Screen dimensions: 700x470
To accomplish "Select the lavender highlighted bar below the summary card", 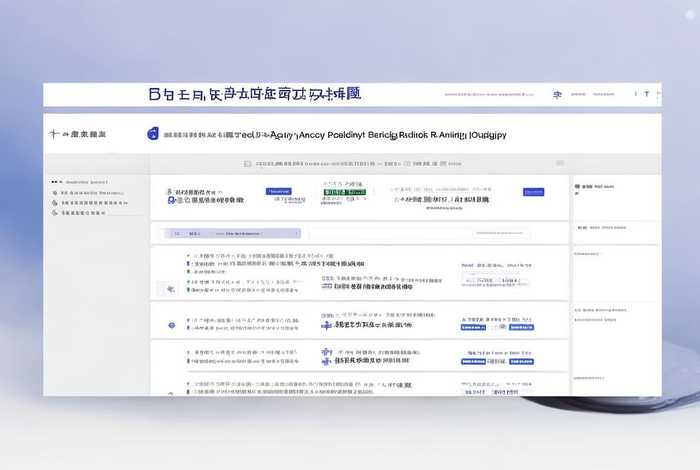I will coord(233,233).
